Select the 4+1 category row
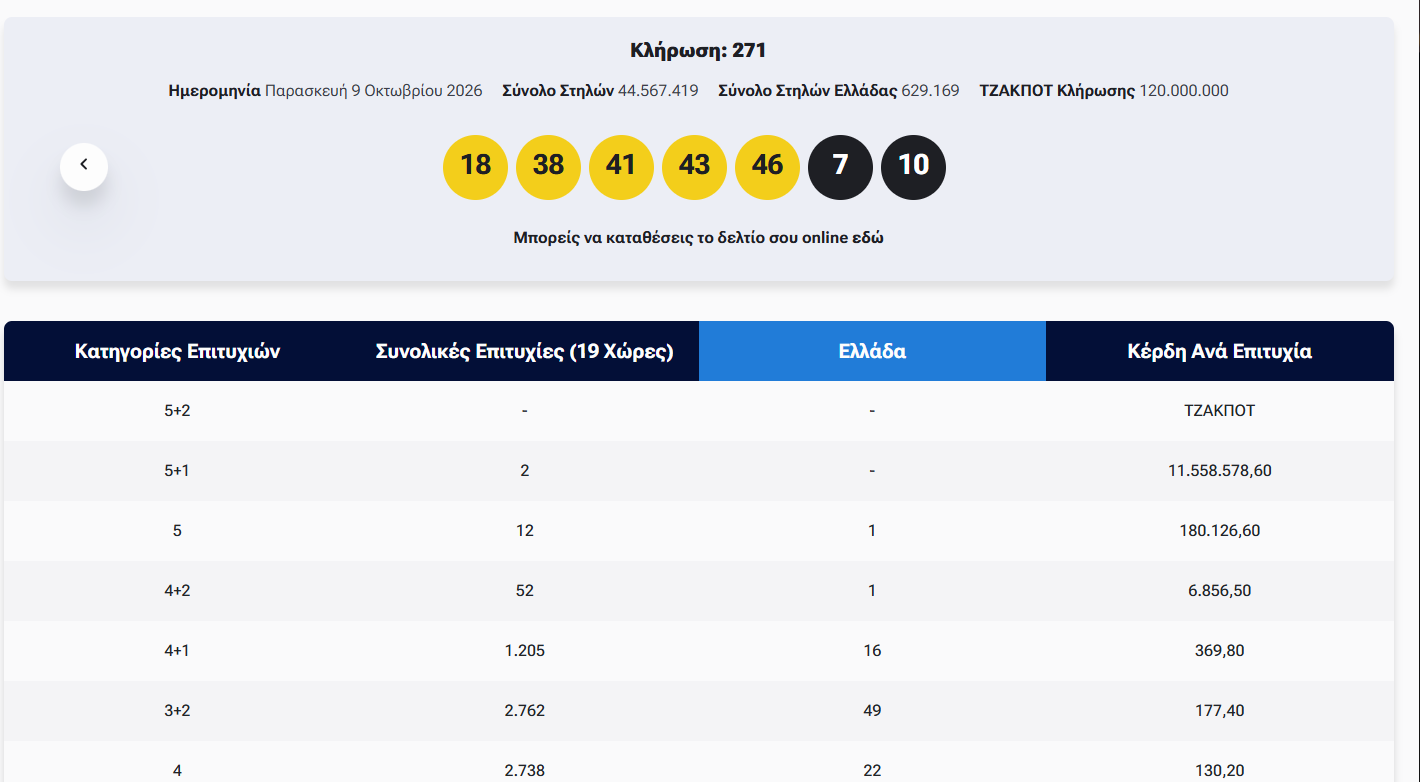The width and height of the screenshot is (1420, 782). [699, 651]
